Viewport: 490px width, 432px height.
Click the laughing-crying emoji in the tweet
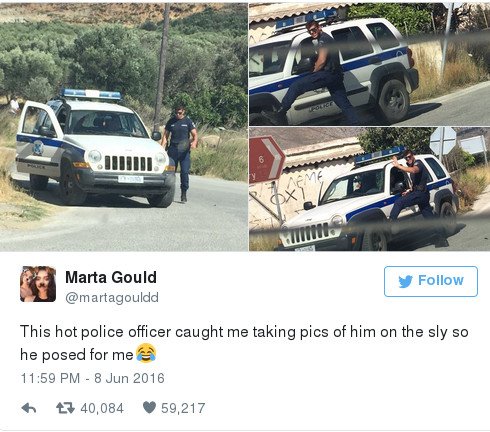pyautogui.click(x=146, y=353)
